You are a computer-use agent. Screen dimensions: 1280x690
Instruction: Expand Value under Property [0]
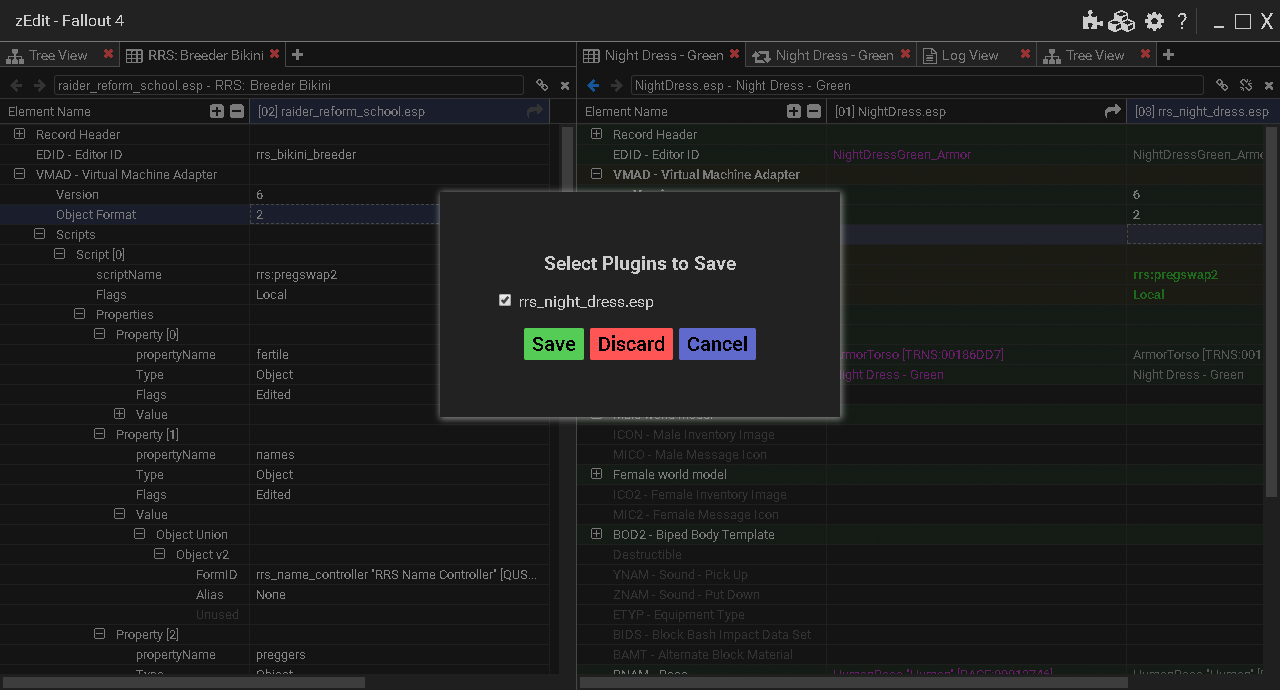click(119, 414)
